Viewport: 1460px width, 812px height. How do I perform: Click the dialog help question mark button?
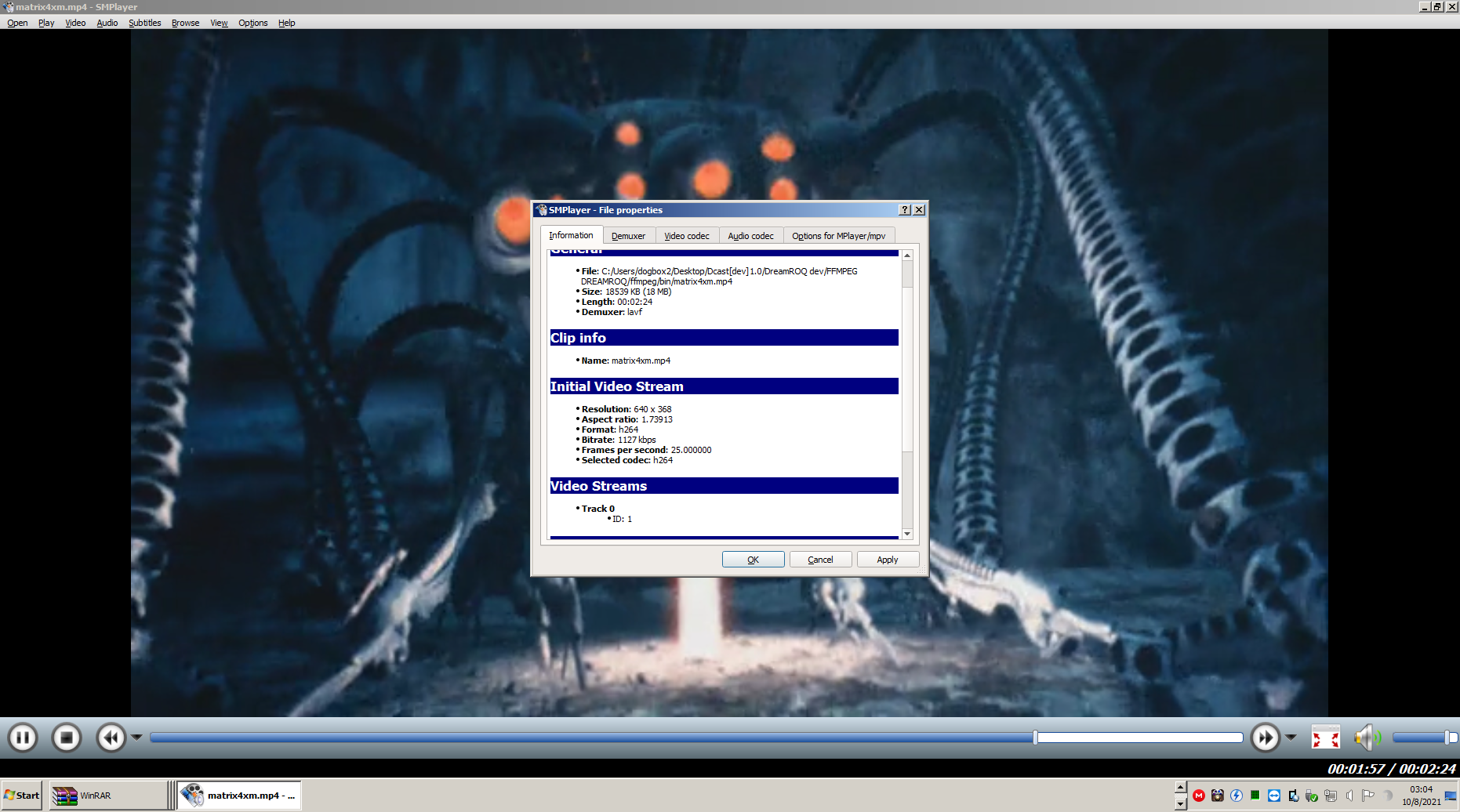pyautogui.click(x=905, y=210)
